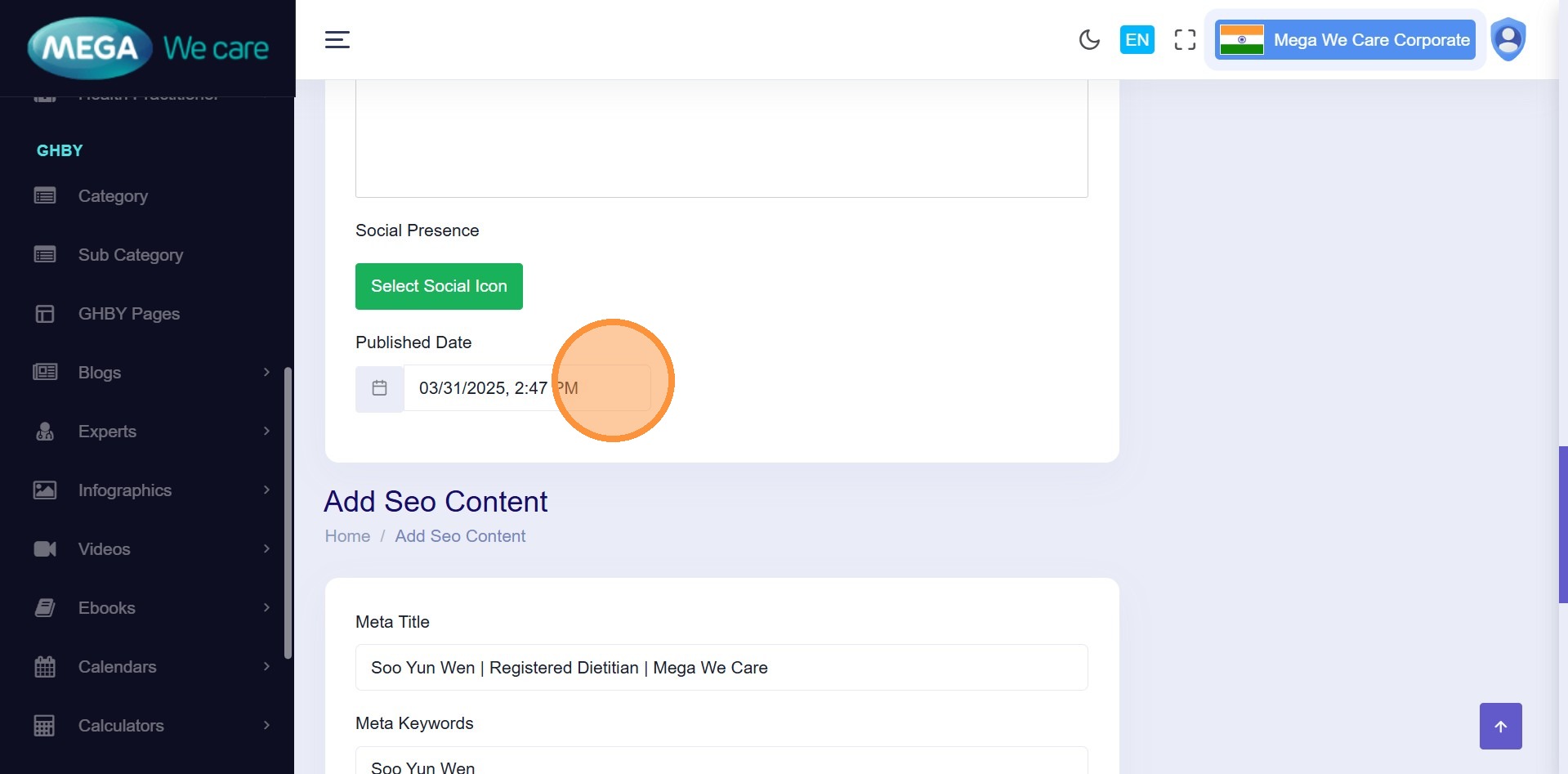The height and width of the screenshot is (774, 1568).
Task: Click into the Meta Title text field
Action: tap(721, 668)
